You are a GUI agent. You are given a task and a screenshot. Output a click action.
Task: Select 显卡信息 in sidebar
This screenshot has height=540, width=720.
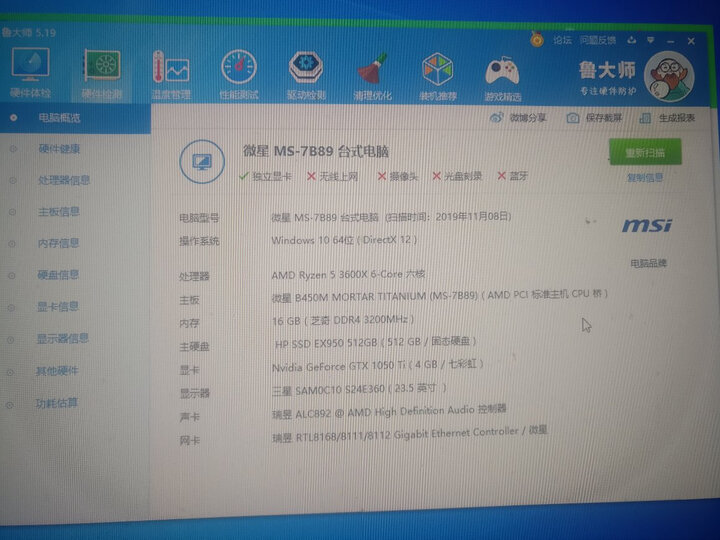pos(58,306)
